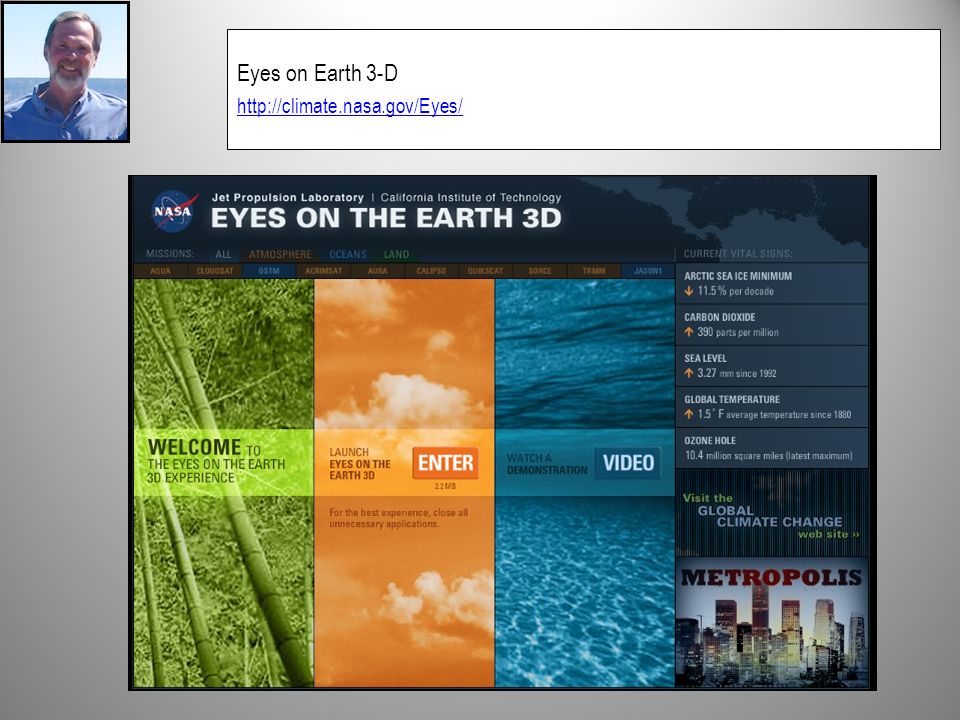Click the NASA logo icon
This screenshot has width=960, height=720.
click(x=174, y=211)
